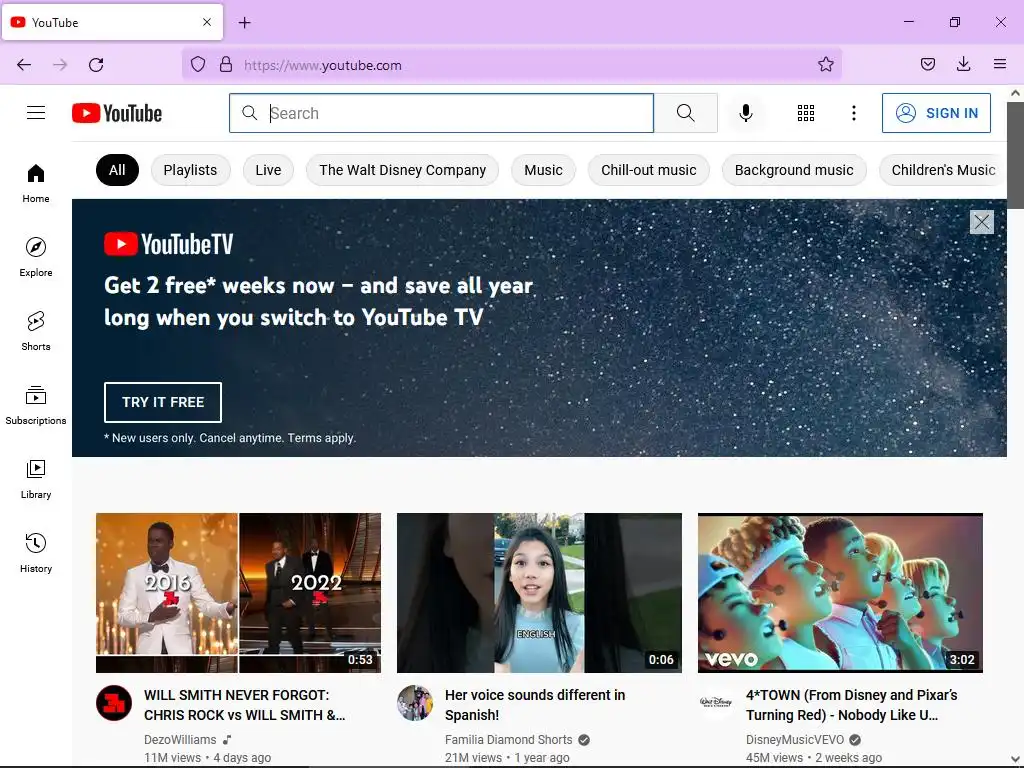Click the girl ENGLISH video thumbnail
1024x768 pixels.
539,593
